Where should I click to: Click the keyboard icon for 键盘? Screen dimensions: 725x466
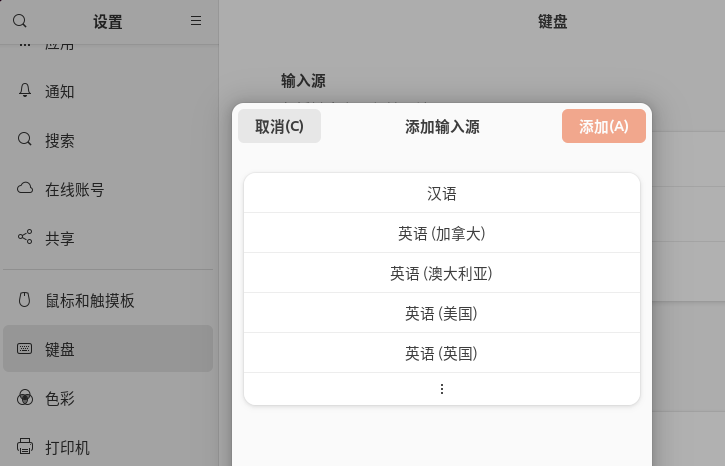point(25,349)
